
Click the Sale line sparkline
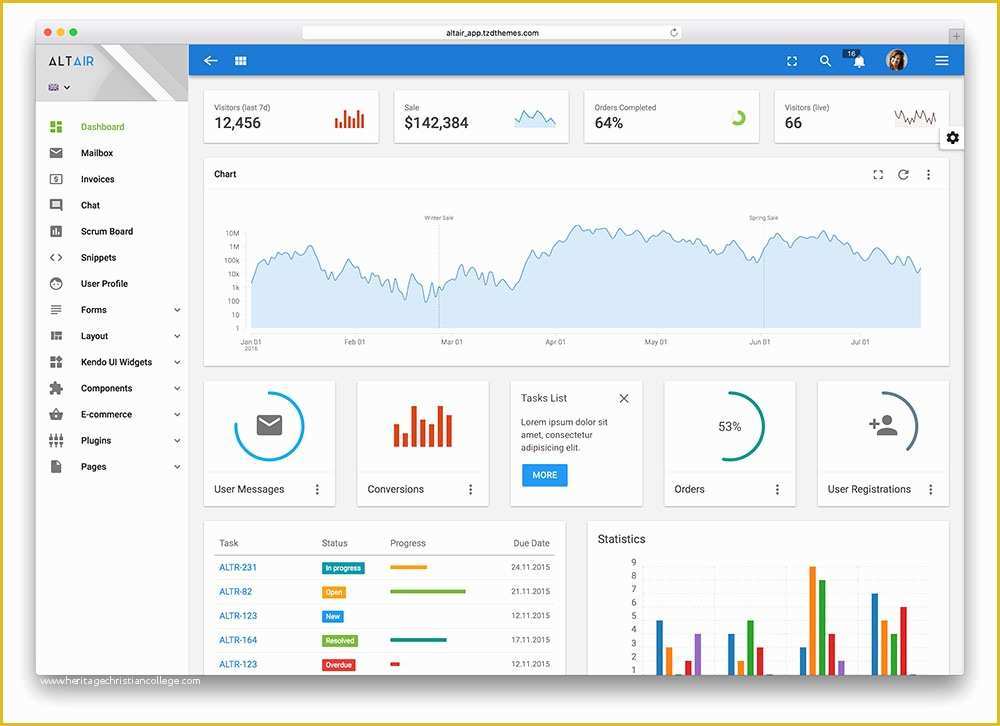coord(534,119)
